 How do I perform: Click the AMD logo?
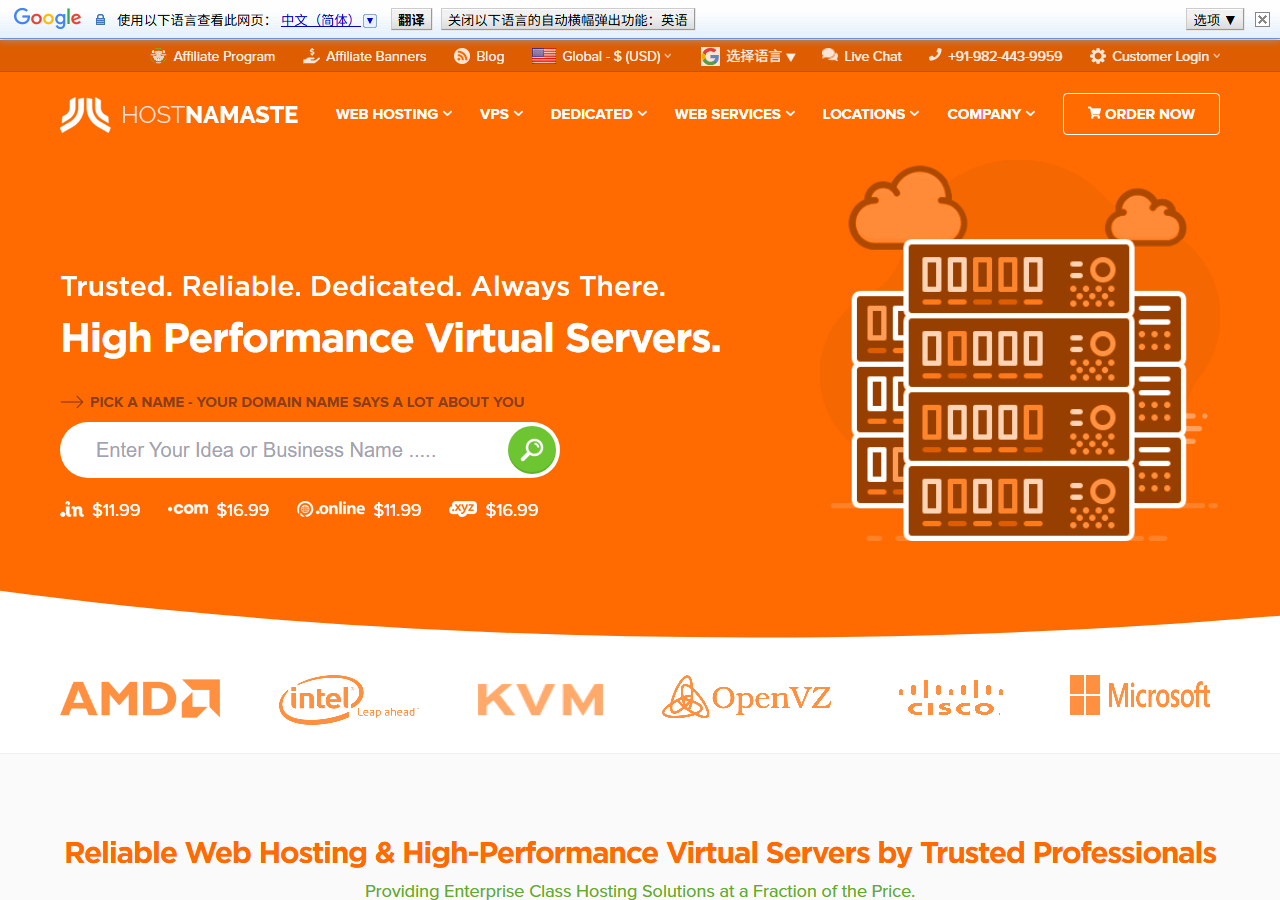[x=140, y=698]
